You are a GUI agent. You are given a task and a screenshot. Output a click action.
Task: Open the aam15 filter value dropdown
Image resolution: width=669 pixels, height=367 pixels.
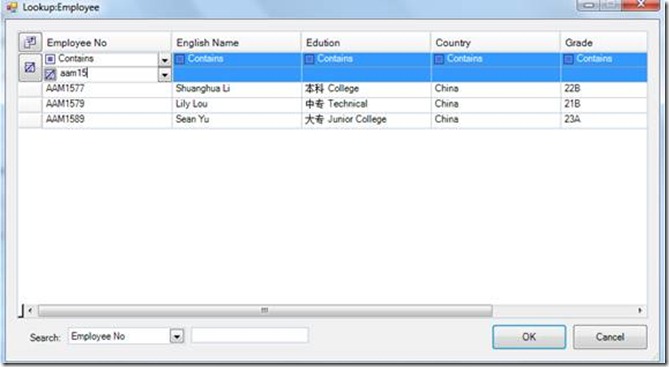coord(165,75)
